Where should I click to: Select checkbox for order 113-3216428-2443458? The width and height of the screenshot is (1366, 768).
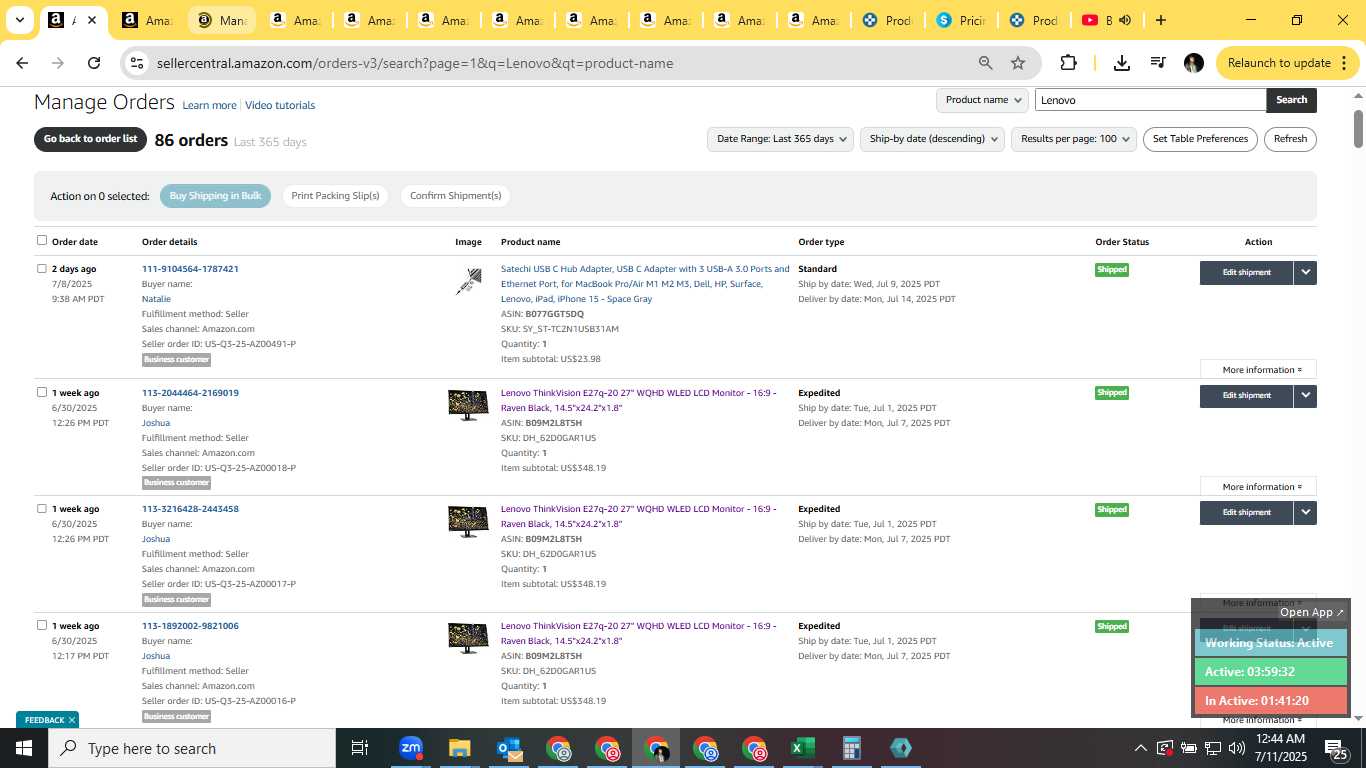coord(42,508)
